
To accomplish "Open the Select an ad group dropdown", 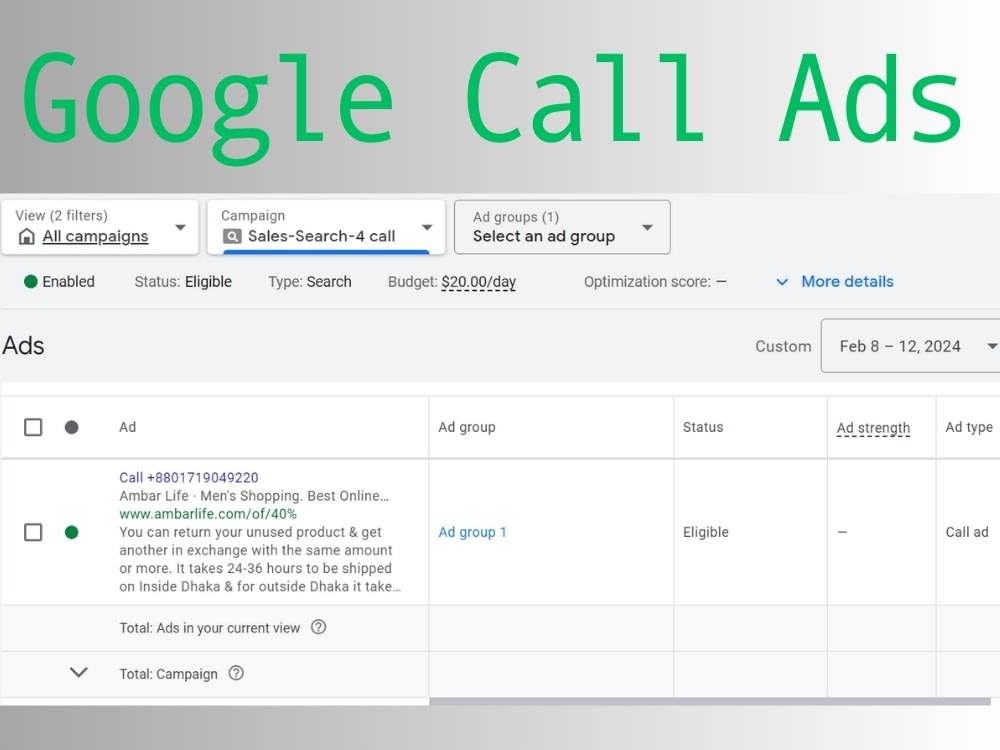I will pos(647,228).
